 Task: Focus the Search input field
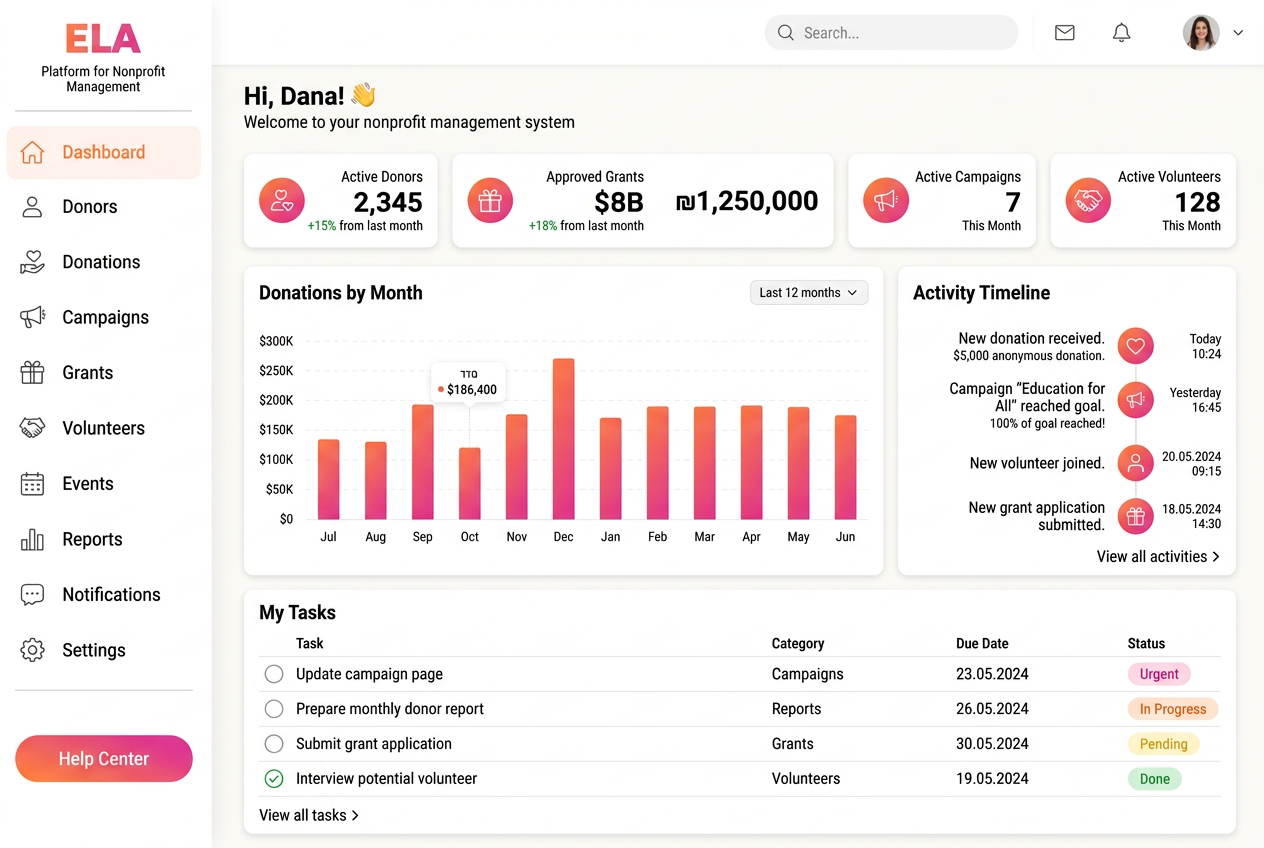[x=891, y=33]
